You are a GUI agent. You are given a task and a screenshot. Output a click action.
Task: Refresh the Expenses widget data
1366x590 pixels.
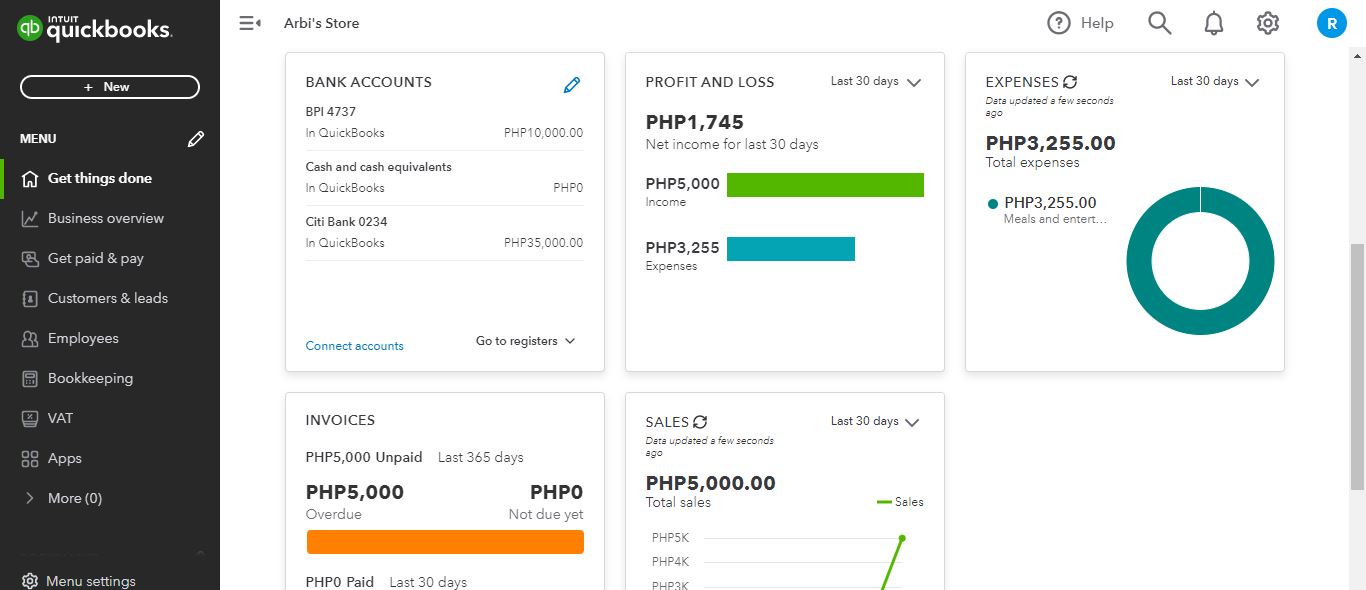1070,82
